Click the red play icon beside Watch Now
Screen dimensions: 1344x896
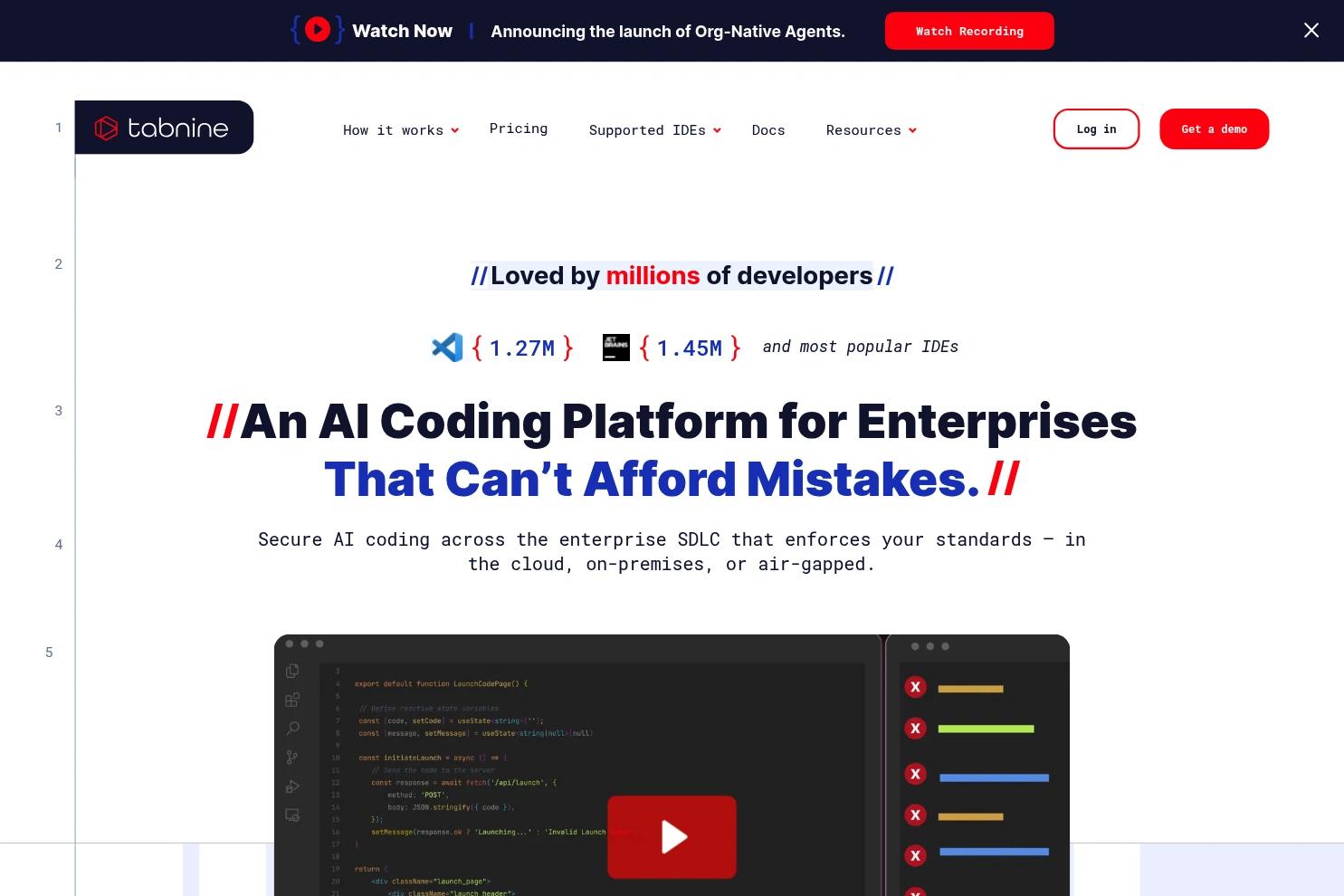click(317, 30)
